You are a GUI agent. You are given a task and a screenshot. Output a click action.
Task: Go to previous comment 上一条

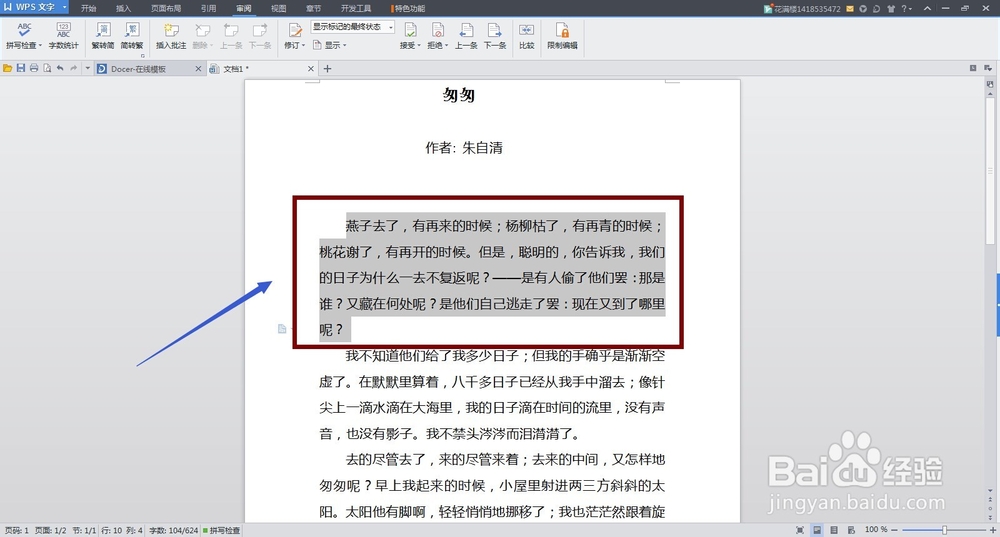pyautogui.click(x=231, y=36)
